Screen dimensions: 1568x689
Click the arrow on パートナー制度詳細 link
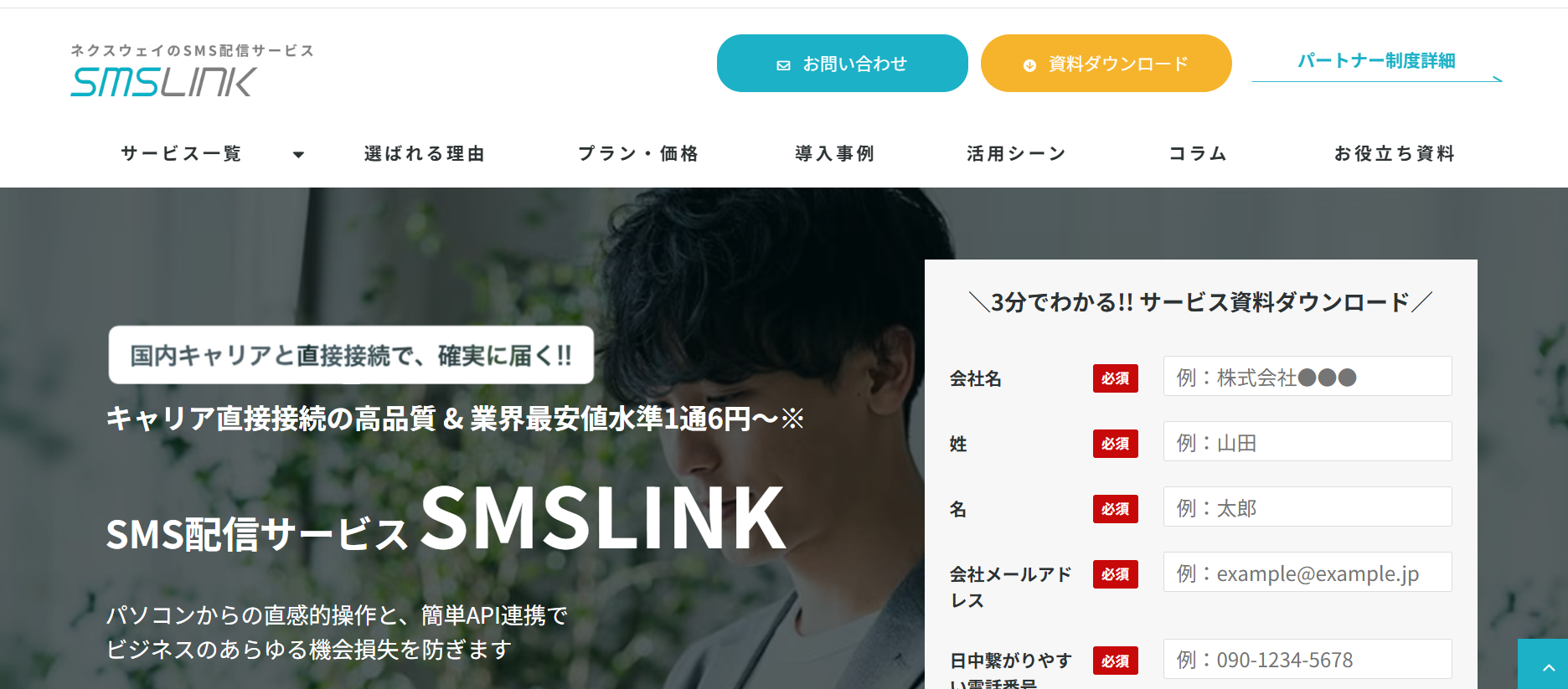[1496, 79]
